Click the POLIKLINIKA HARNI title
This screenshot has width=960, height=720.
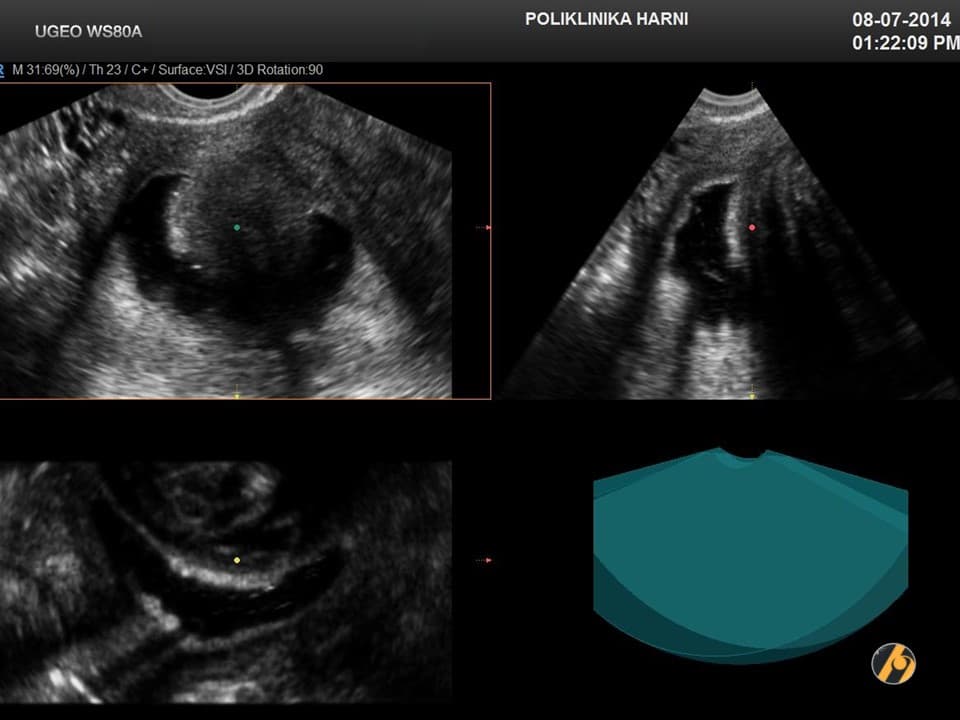[x=606, y=19]
